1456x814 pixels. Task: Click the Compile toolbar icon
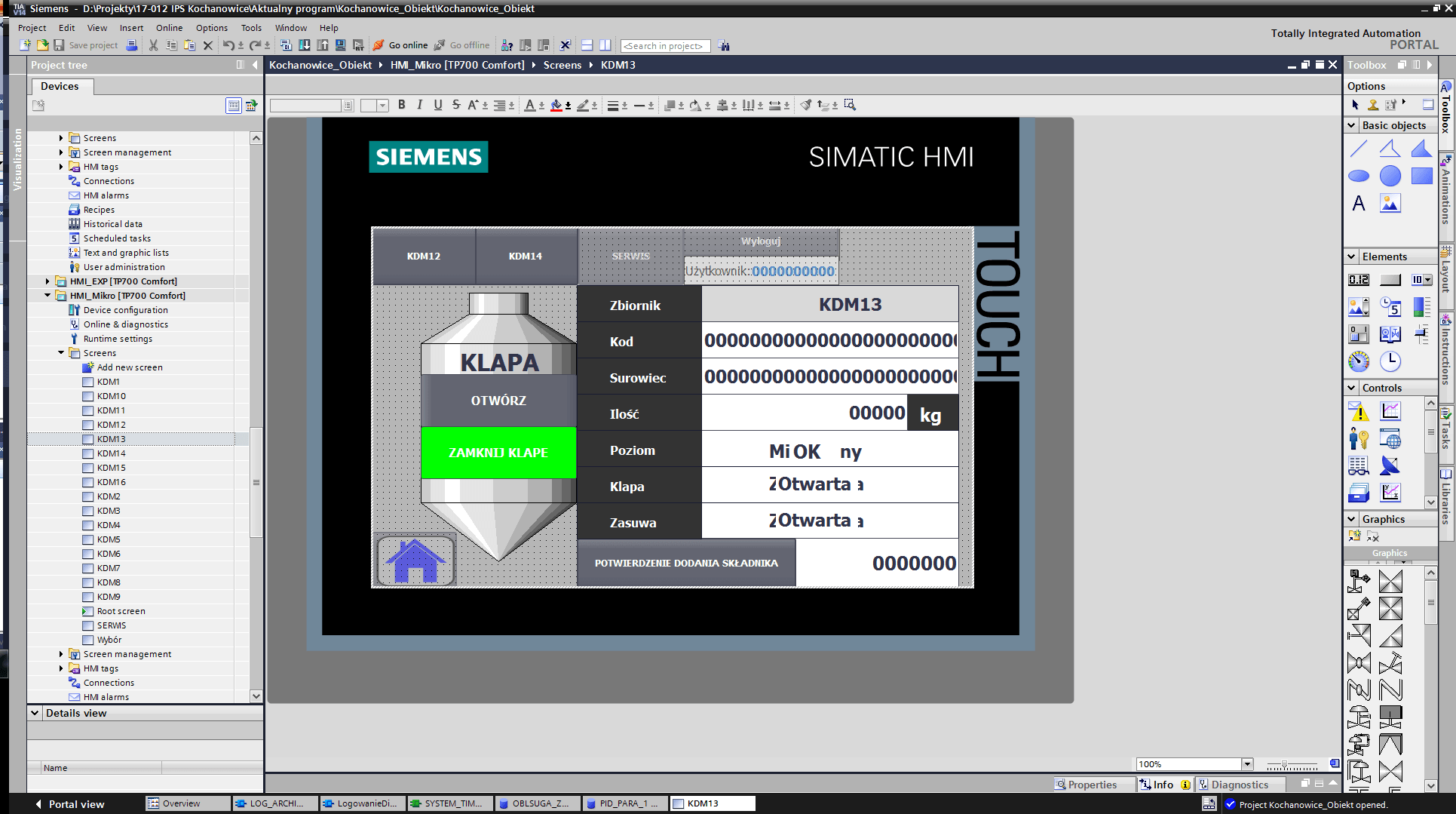click(x=286, y=45)
